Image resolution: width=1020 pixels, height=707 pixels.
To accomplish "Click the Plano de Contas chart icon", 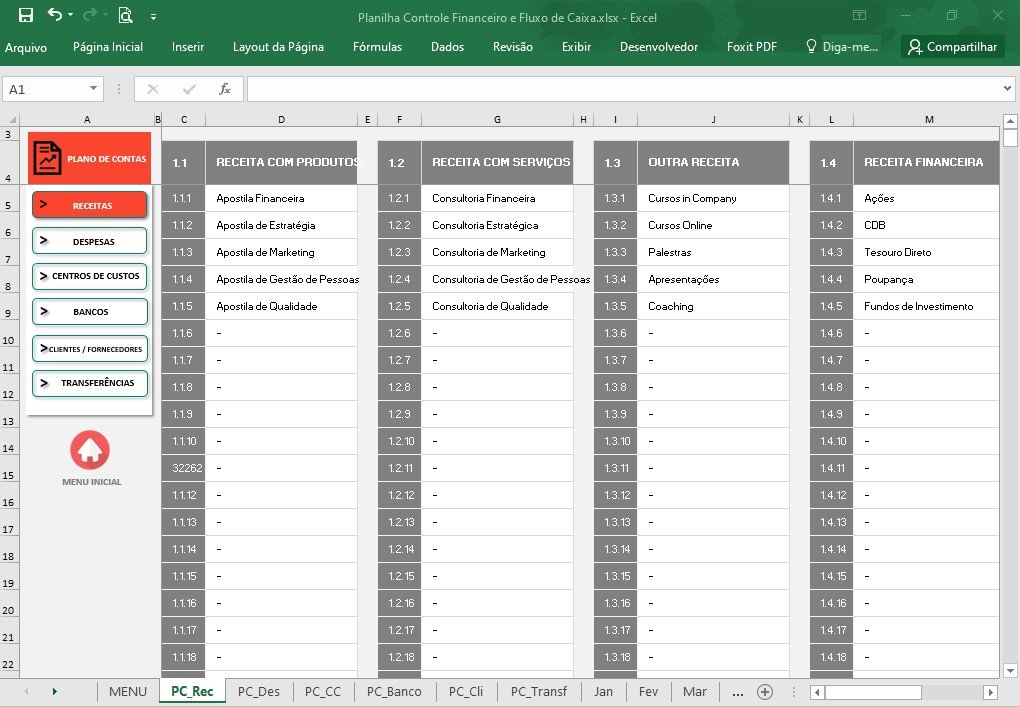I will click(x=47, y=158).
